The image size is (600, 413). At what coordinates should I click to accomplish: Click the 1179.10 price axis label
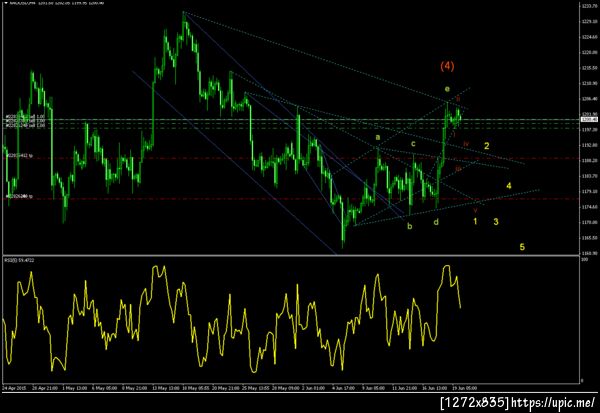(589, 191)
